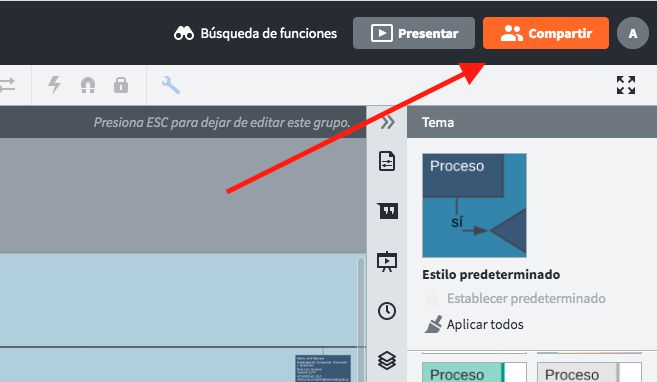Image resolution: width=657 pixels, height=382 pixels.
Task: Toggle the padlock lock icon
Action: click(x=121, y=85)
